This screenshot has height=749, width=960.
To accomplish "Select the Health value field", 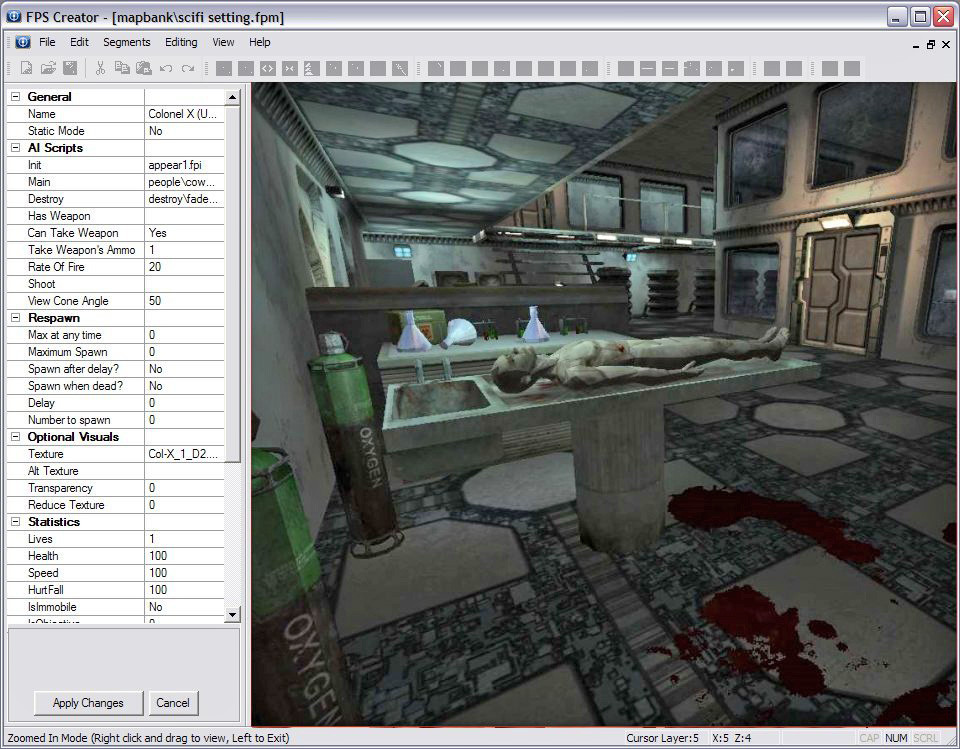I will pyautogui.click(x=184, y=556).
